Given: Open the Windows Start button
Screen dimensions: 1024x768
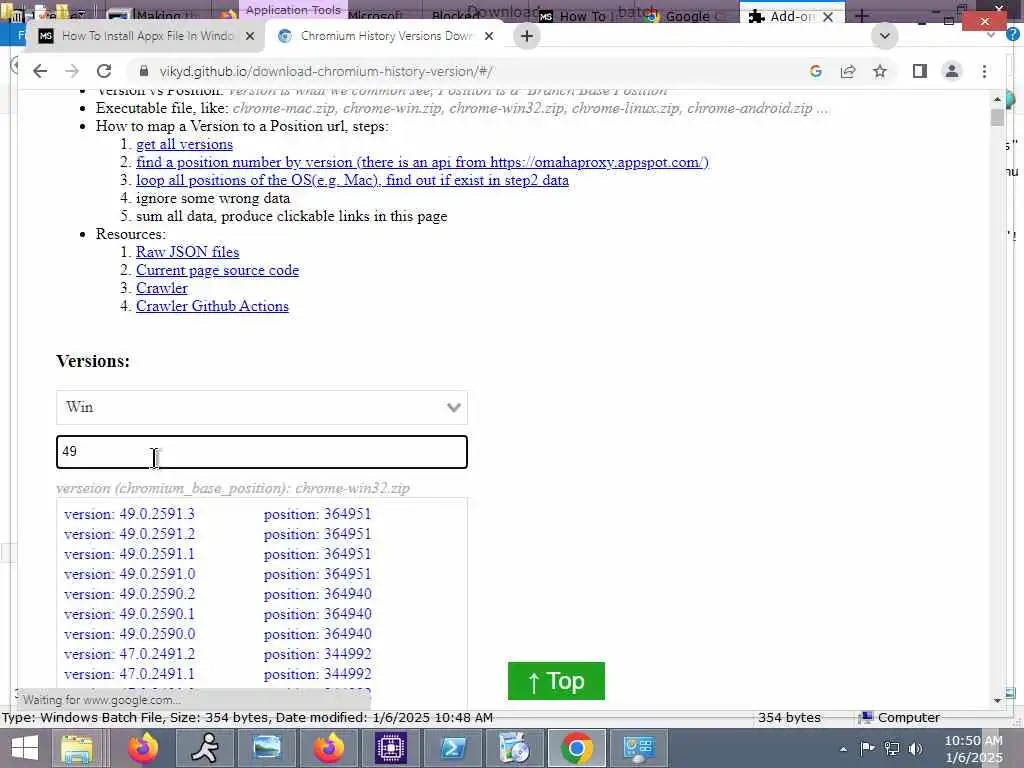Looking at the screenshot, I should click(24, 748).
